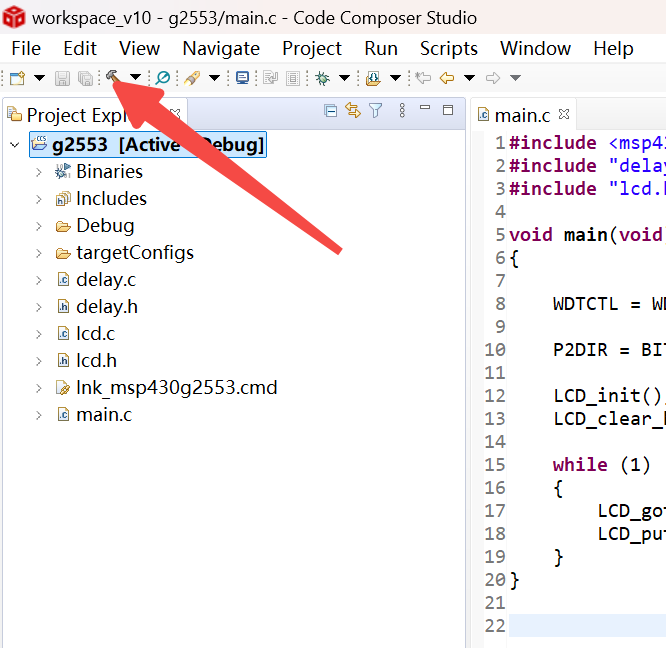Select g2553 [Active - Debug] project
The height and width of the screenshot is (648, 666).
click(x=147, y=145)
